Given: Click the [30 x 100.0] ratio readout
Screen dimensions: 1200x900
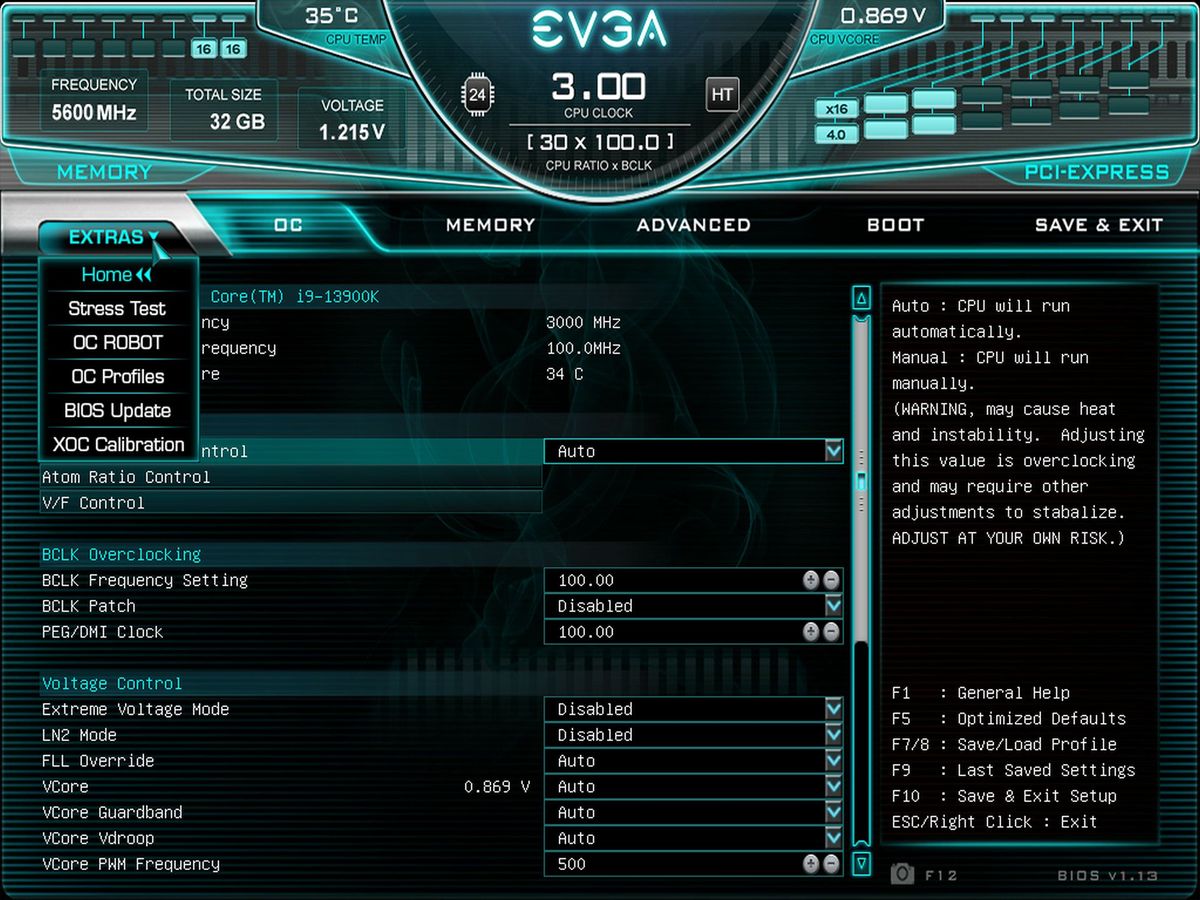Looking at the screenshot, I should [598, 141].
